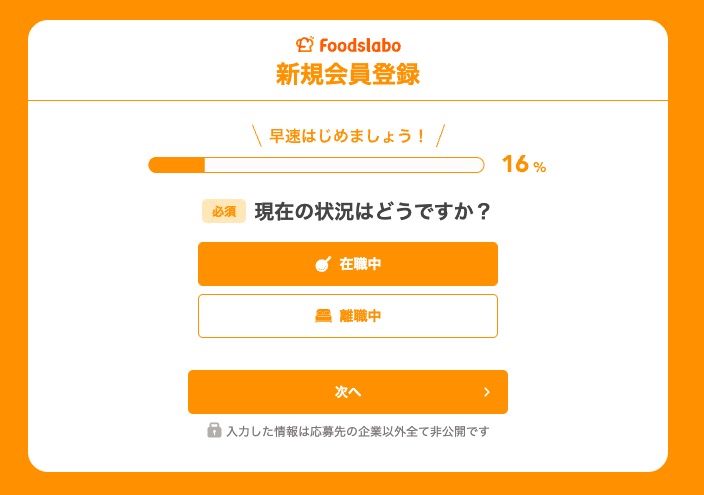Click the padlock icon near privacy notice

[214, 430]
